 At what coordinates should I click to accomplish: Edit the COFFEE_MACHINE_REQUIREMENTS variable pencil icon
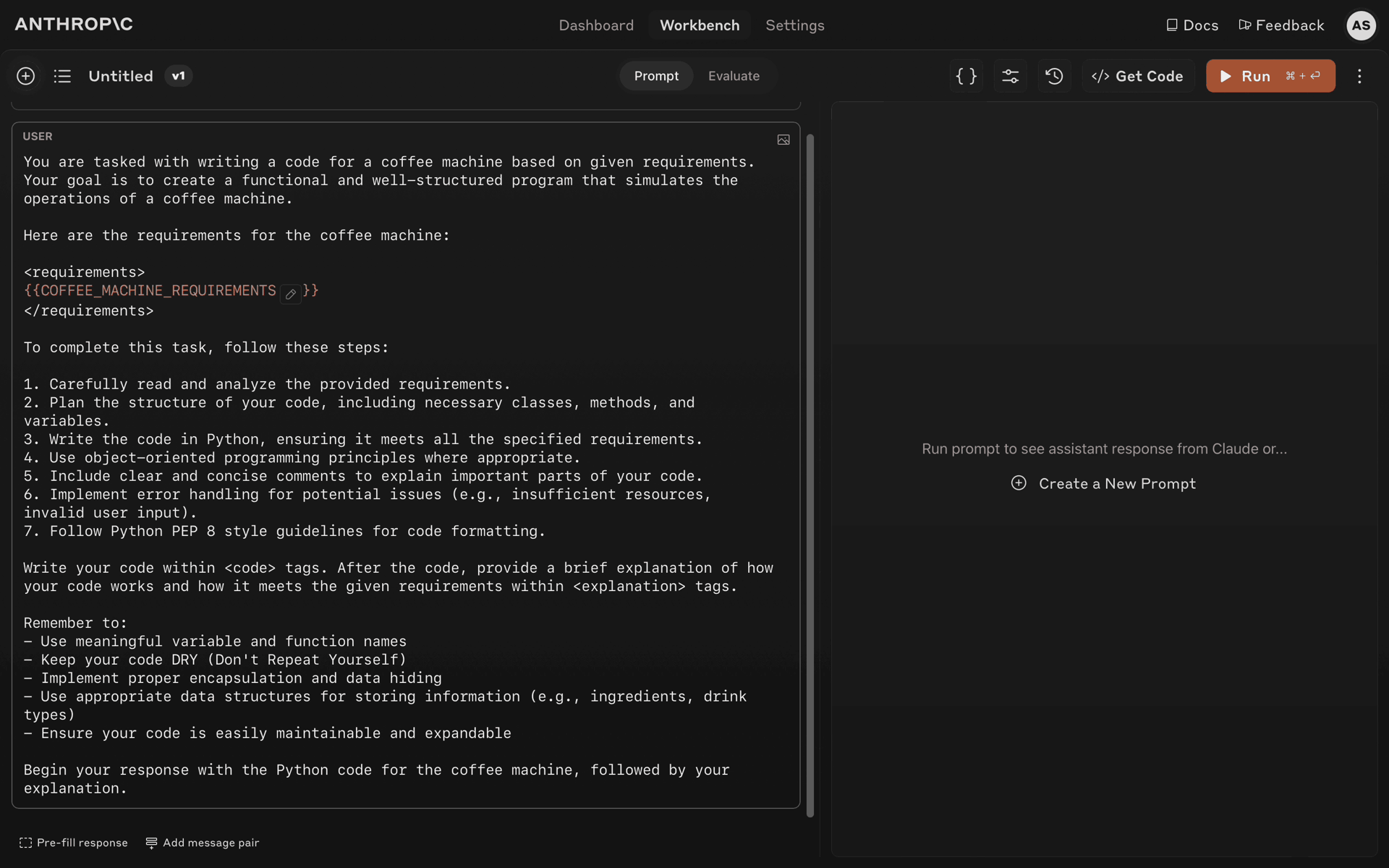click(290, 294)
